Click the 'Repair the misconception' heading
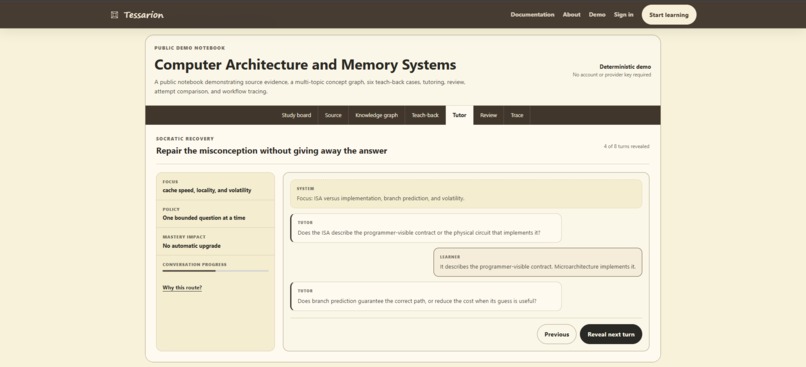This screenshot has height=367, width=806. click(271, 151)
